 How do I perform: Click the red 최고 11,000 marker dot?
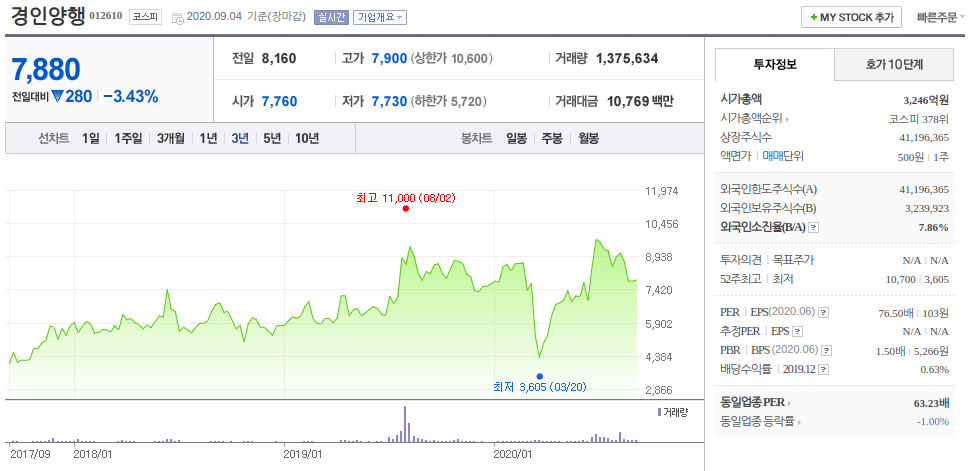[406, 209]
